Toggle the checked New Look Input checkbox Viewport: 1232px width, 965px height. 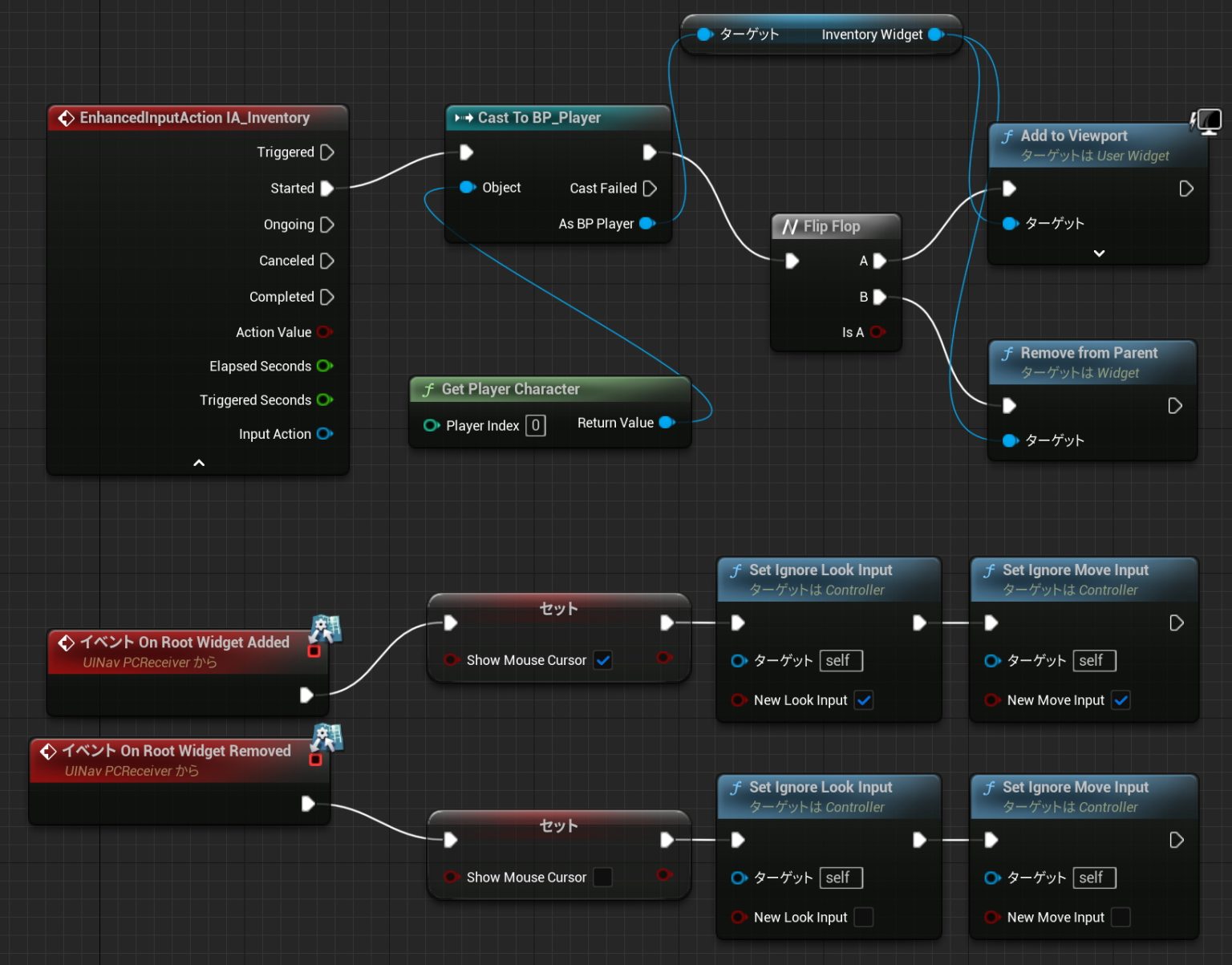click(864, 700)
